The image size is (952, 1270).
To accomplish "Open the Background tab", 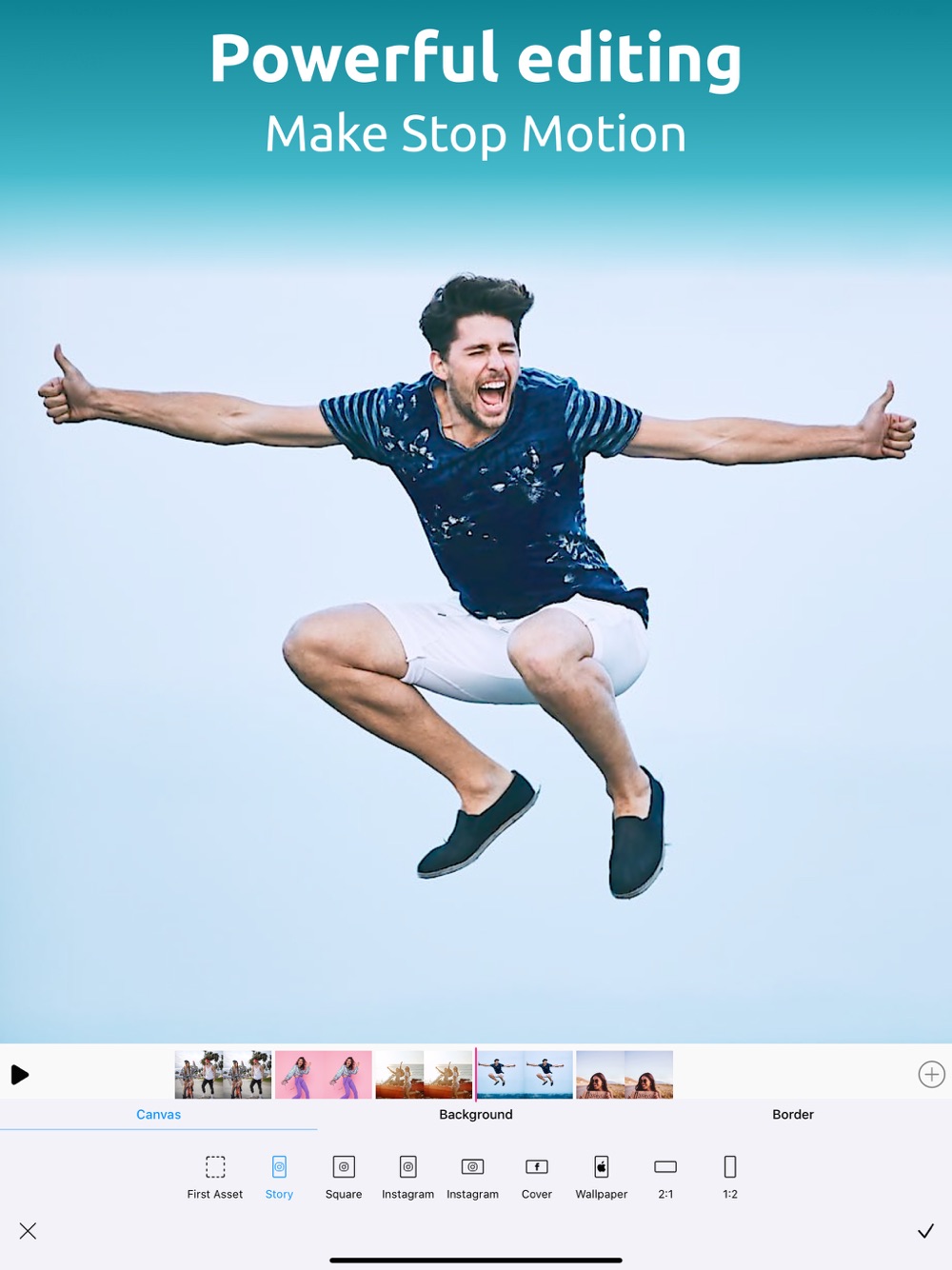I will [x=476, y=1114].
